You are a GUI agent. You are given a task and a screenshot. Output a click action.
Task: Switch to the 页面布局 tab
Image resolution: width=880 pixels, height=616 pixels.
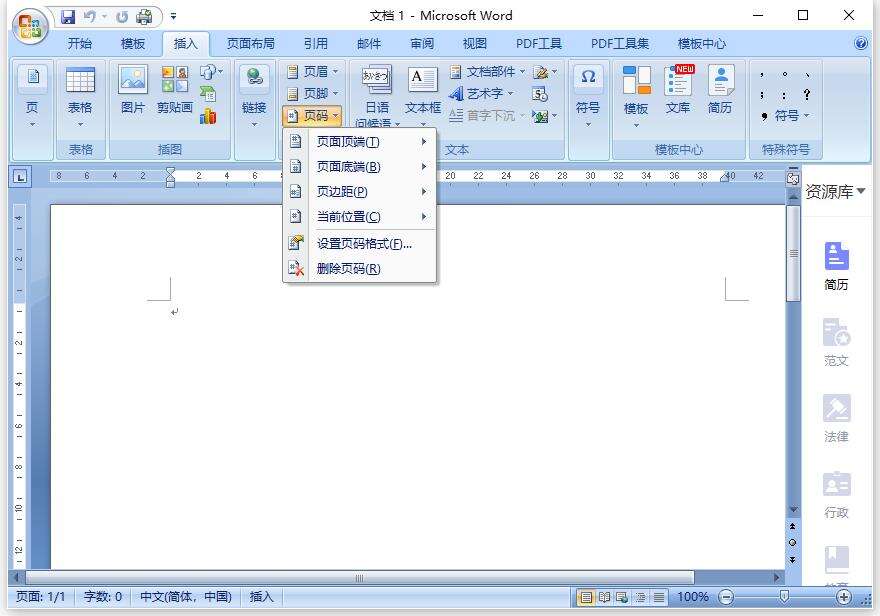pos(250,43)
